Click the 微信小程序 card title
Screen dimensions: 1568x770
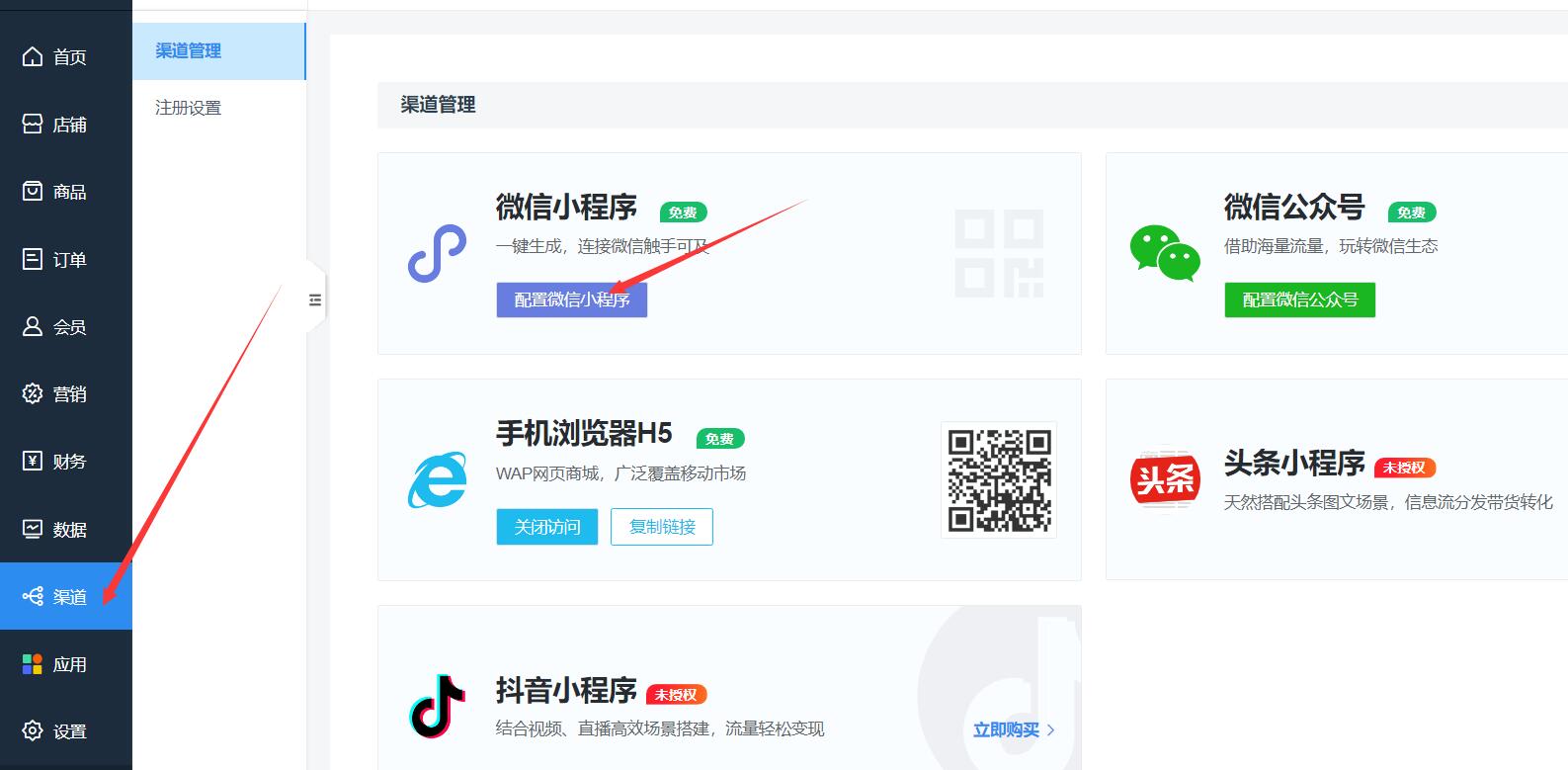pos(567,208)
